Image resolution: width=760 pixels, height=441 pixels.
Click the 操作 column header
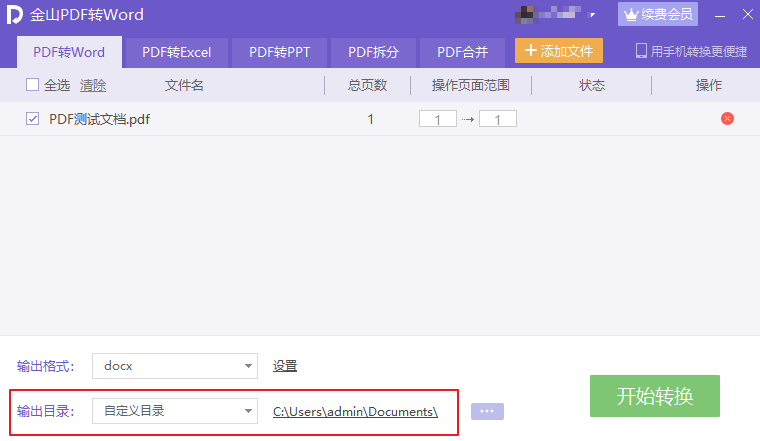(x=709, y=85)
